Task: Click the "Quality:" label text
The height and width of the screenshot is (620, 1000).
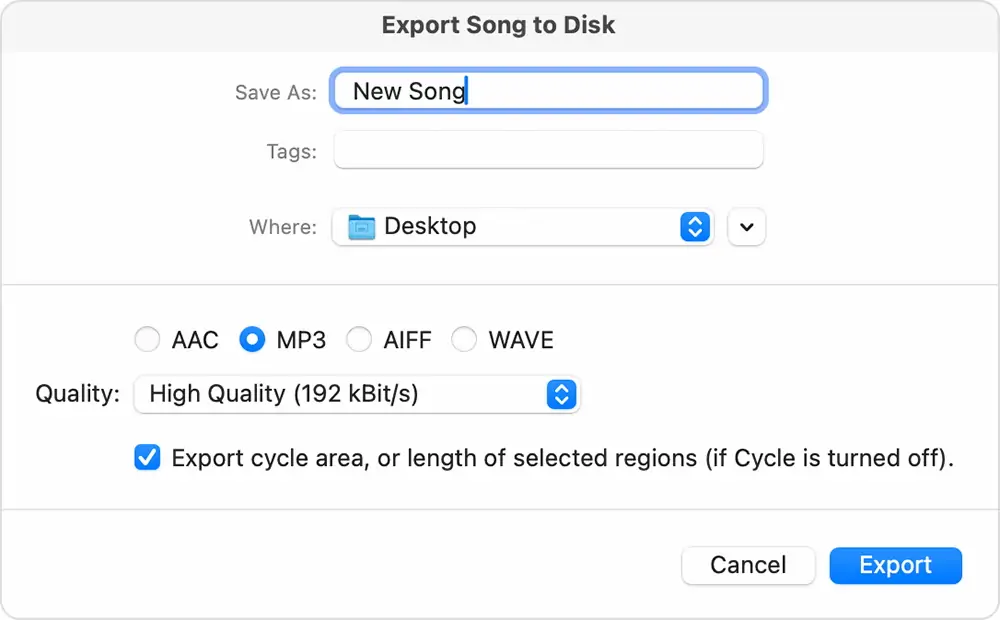Action: (x=77, y=394)
